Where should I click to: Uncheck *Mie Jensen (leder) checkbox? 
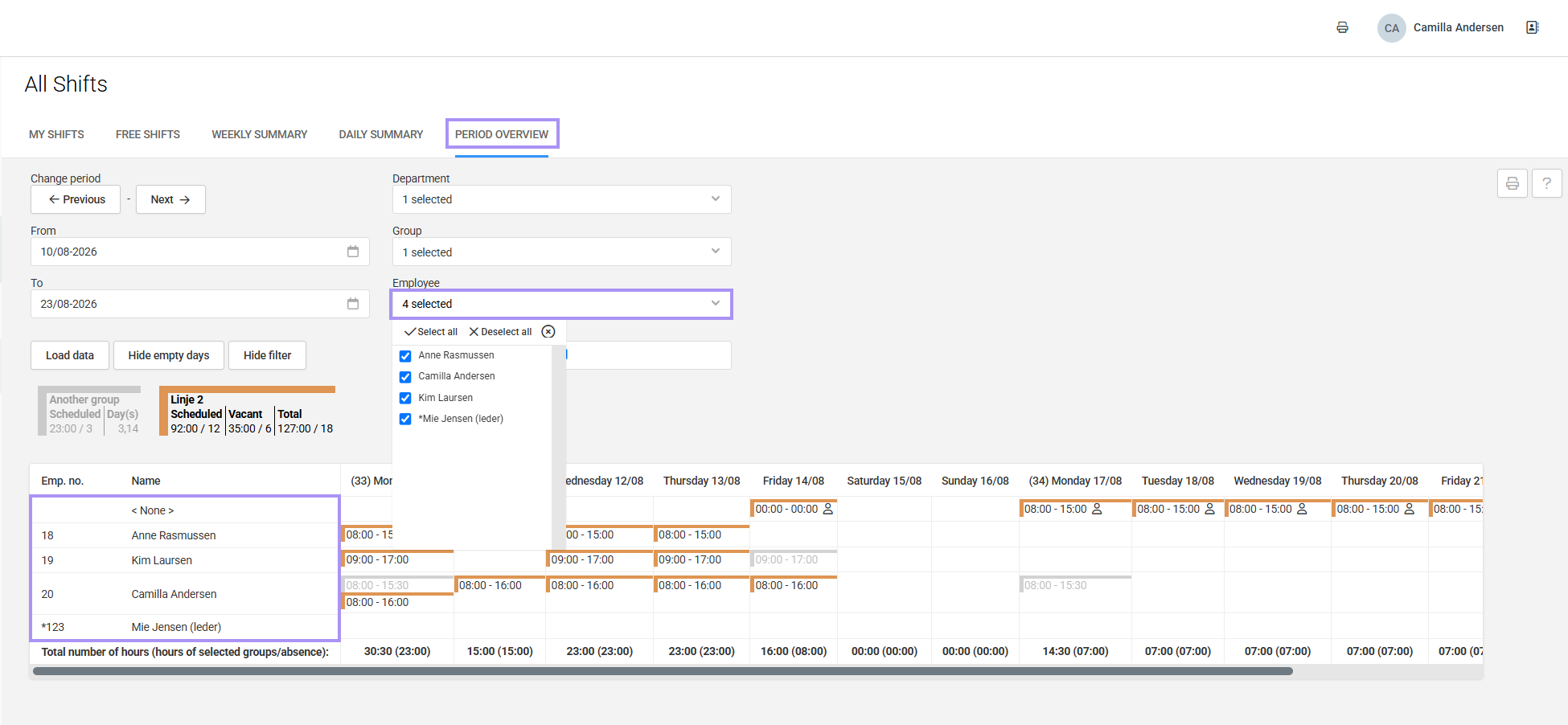tap(405, 419)
